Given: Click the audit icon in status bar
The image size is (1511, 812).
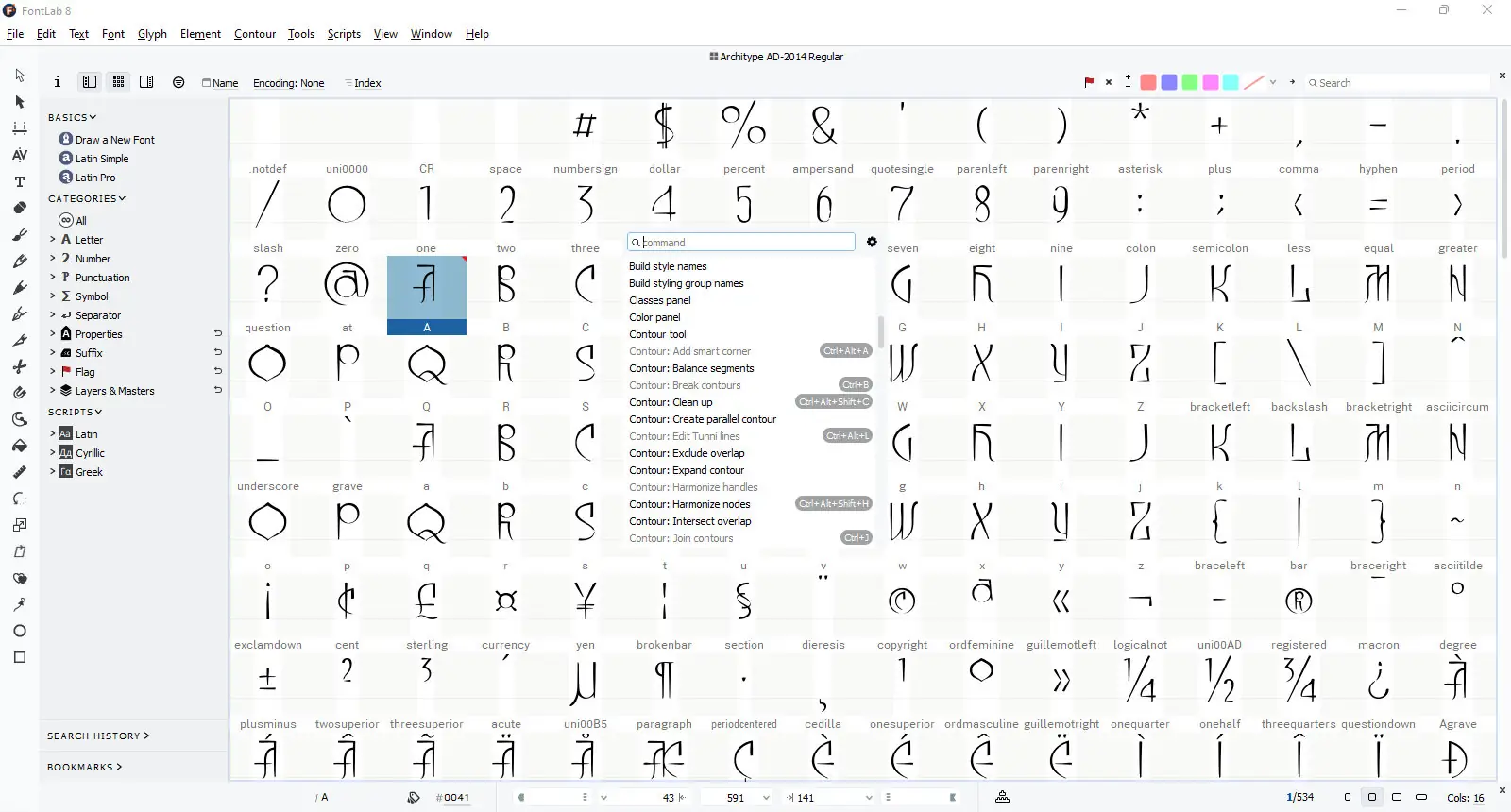Looking at the screenshot, I should coord(1003,797).
